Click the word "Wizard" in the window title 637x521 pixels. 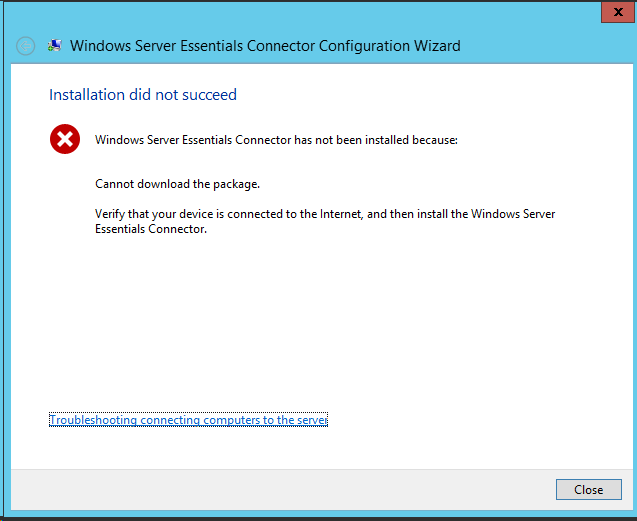437,46
